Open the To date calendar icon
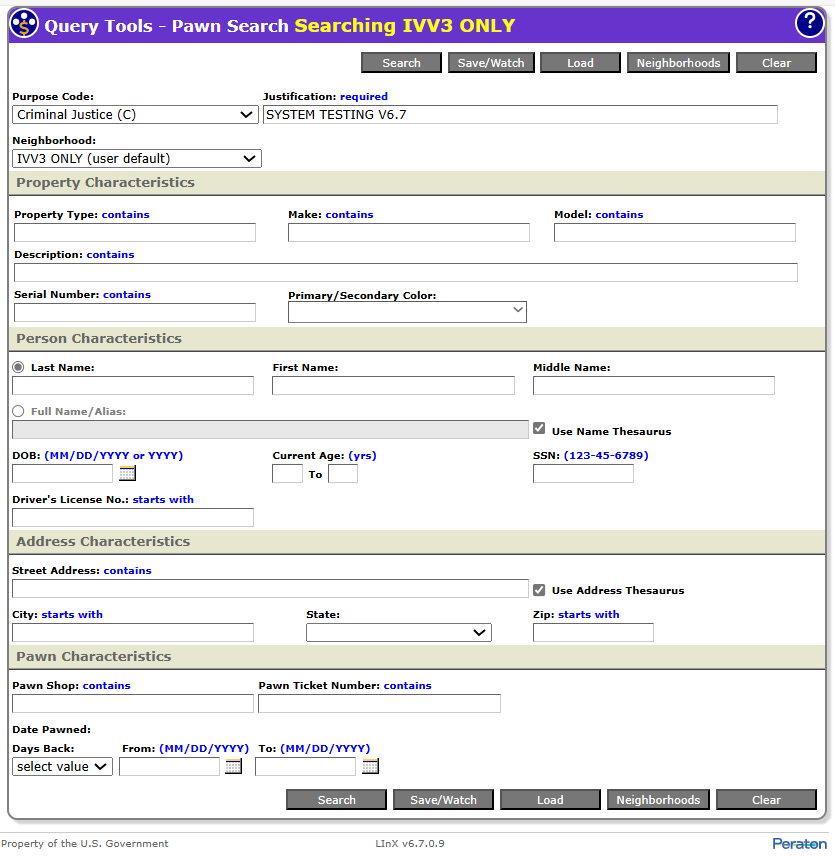Screen dimensions: 835x856 [370, 767]
